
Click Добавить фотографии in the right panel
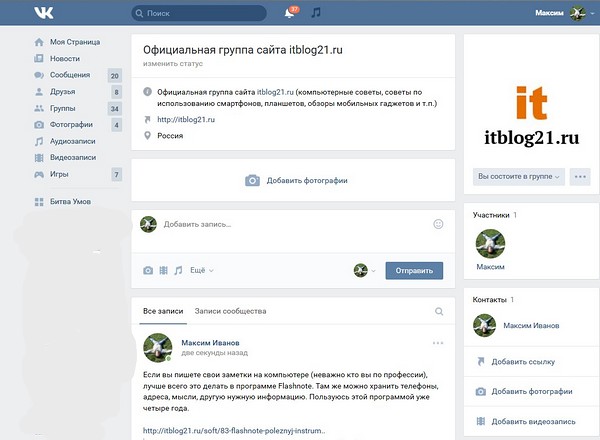[532, 391]
